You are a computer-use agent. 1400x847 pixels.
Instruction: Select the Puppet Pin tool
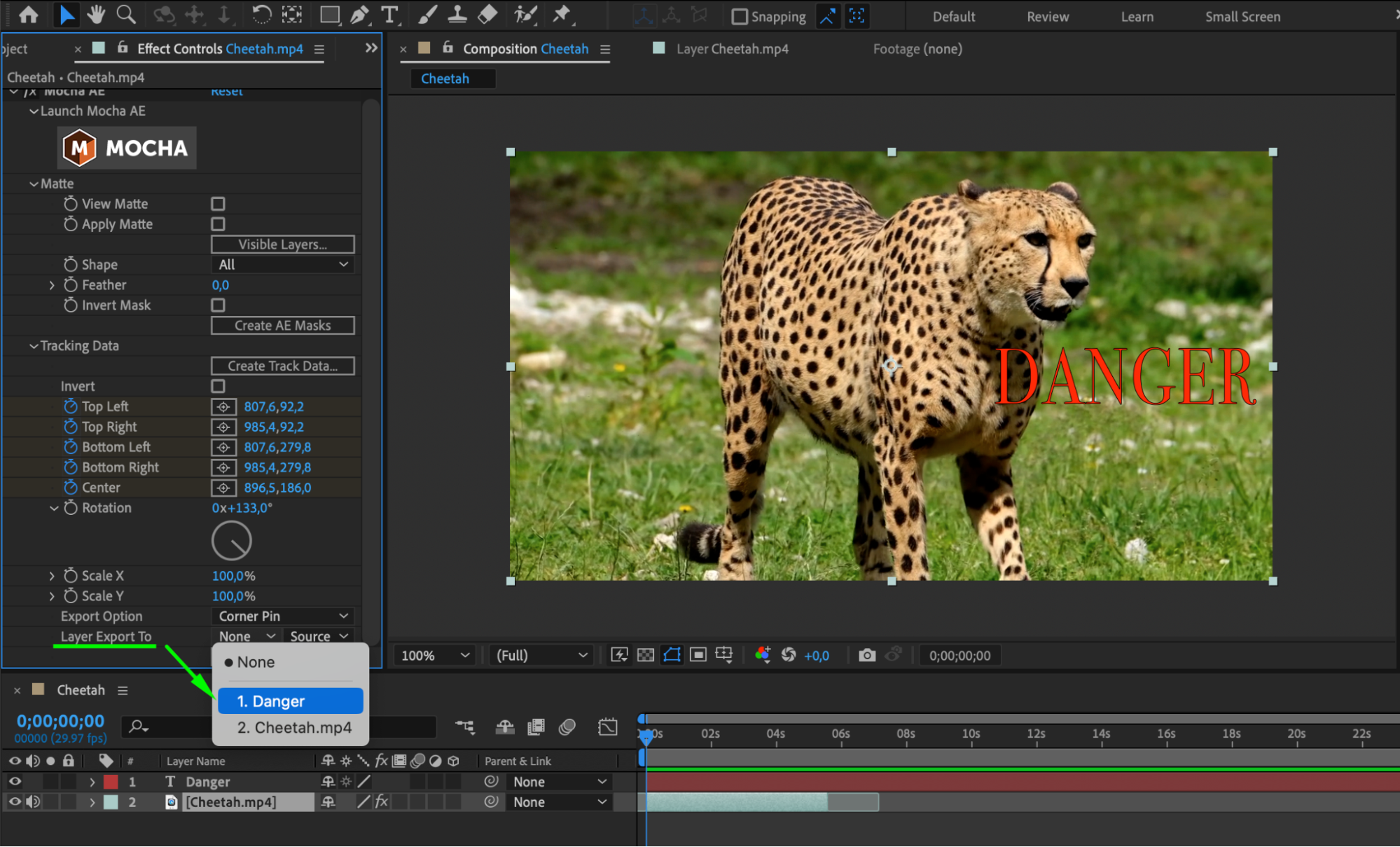pos(562,15)
